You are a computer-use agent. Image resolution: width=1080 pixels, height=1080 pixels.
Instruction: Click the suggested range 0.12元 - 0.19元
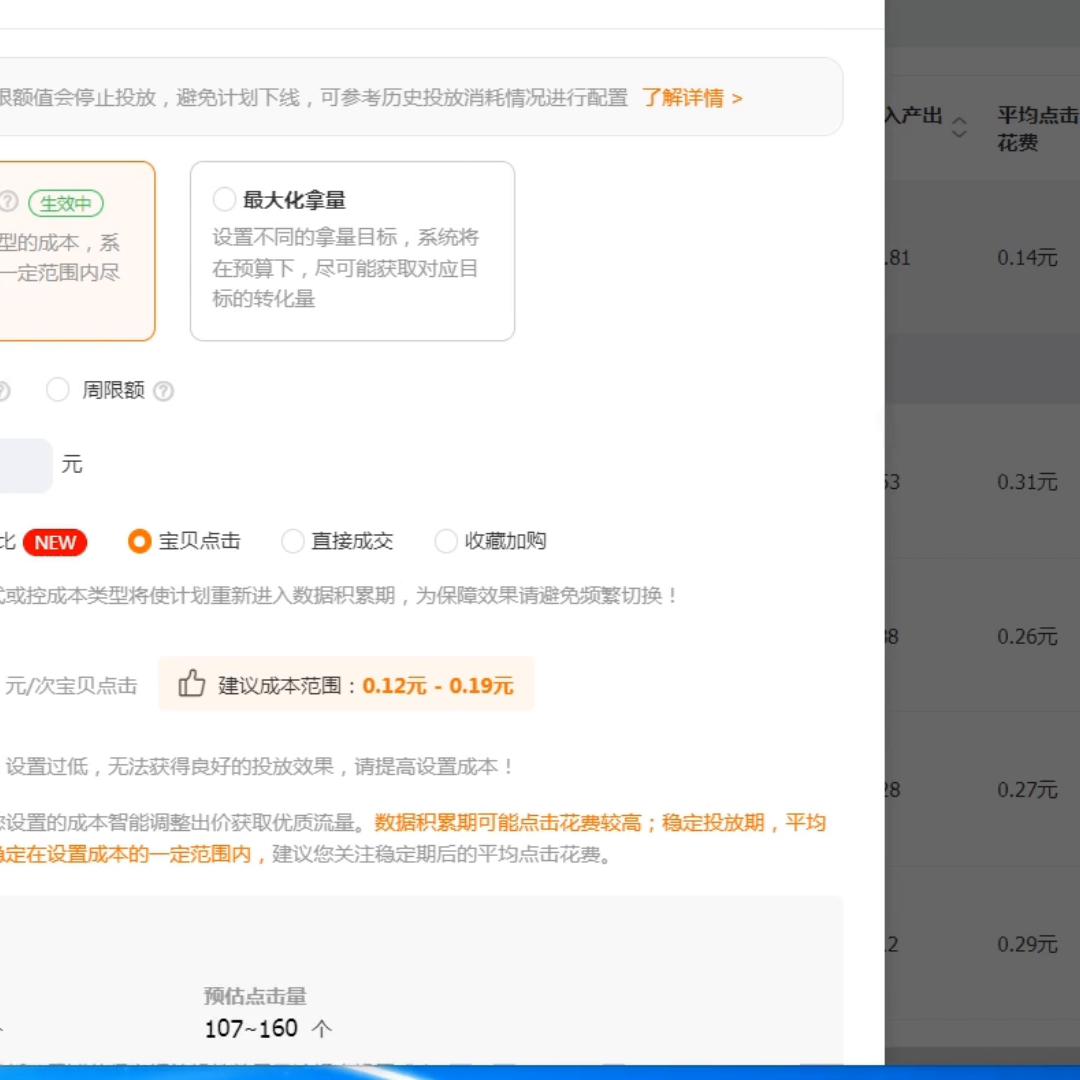(438, 685)
